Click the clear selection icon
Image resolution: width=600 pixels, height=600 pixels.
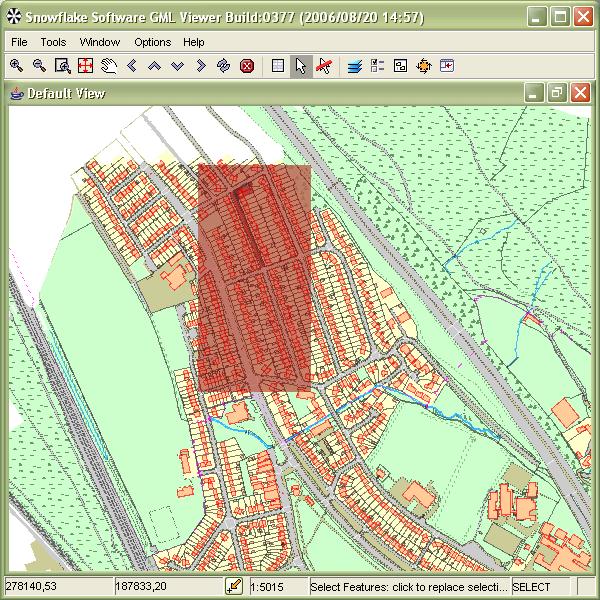click(324, 66)
